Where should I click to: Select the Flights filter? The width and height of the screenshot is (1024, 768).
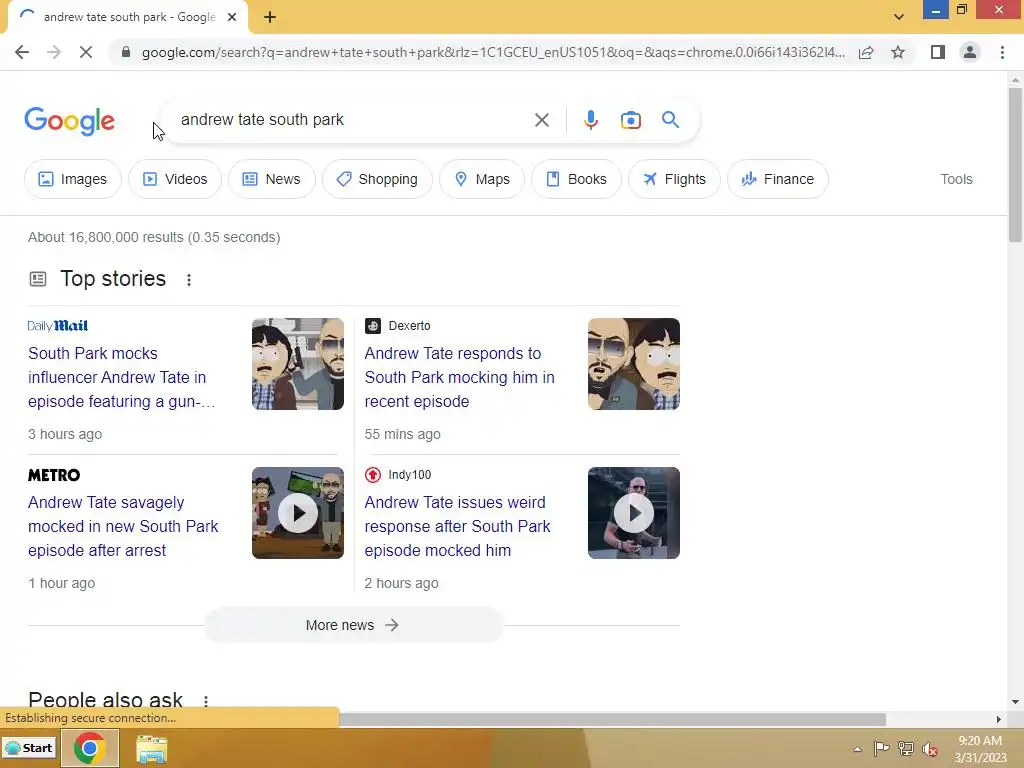coord(675,179)
